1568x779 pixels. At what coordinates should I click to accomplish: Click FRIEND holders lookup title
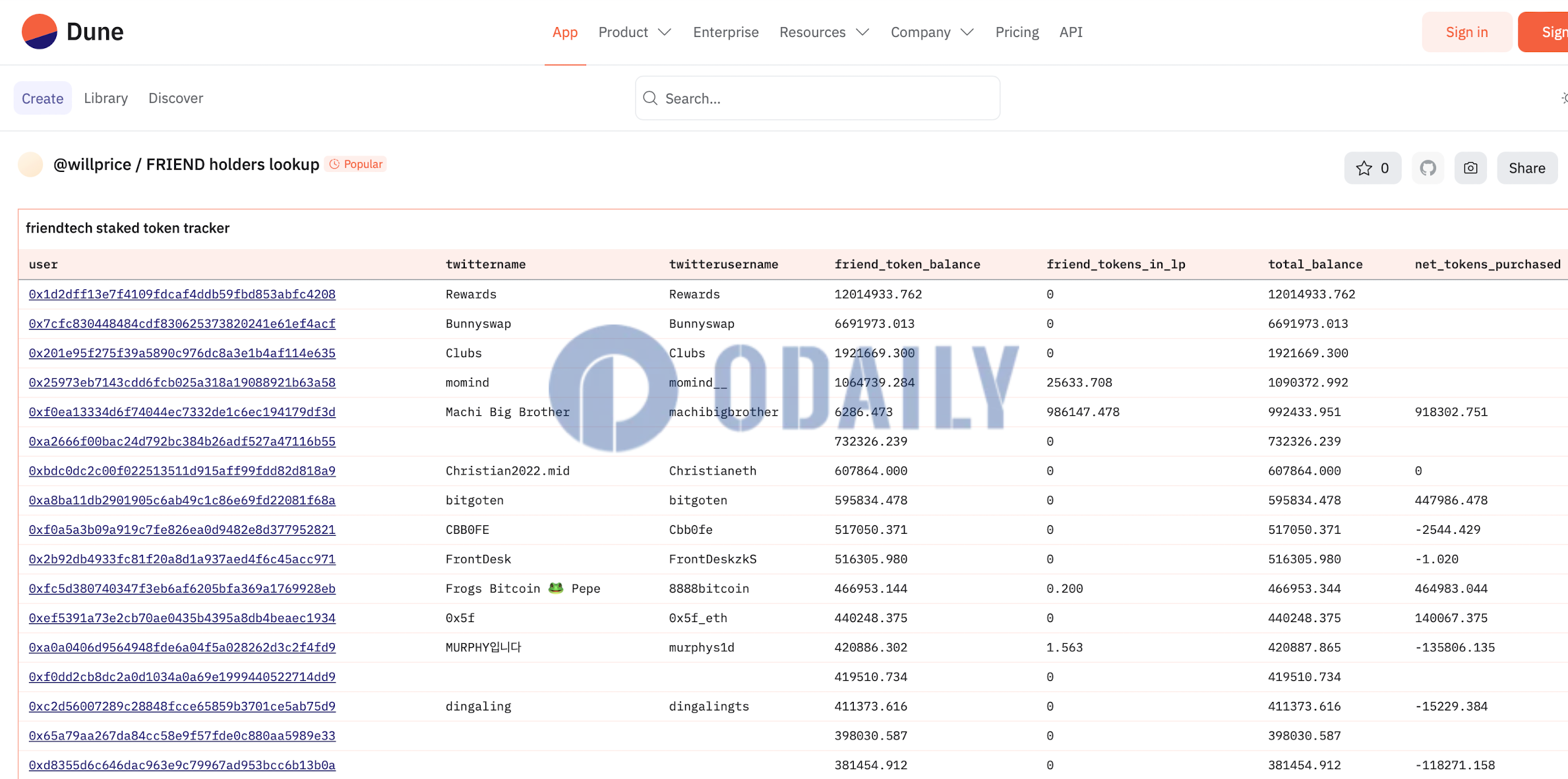[x=232, y=164]
